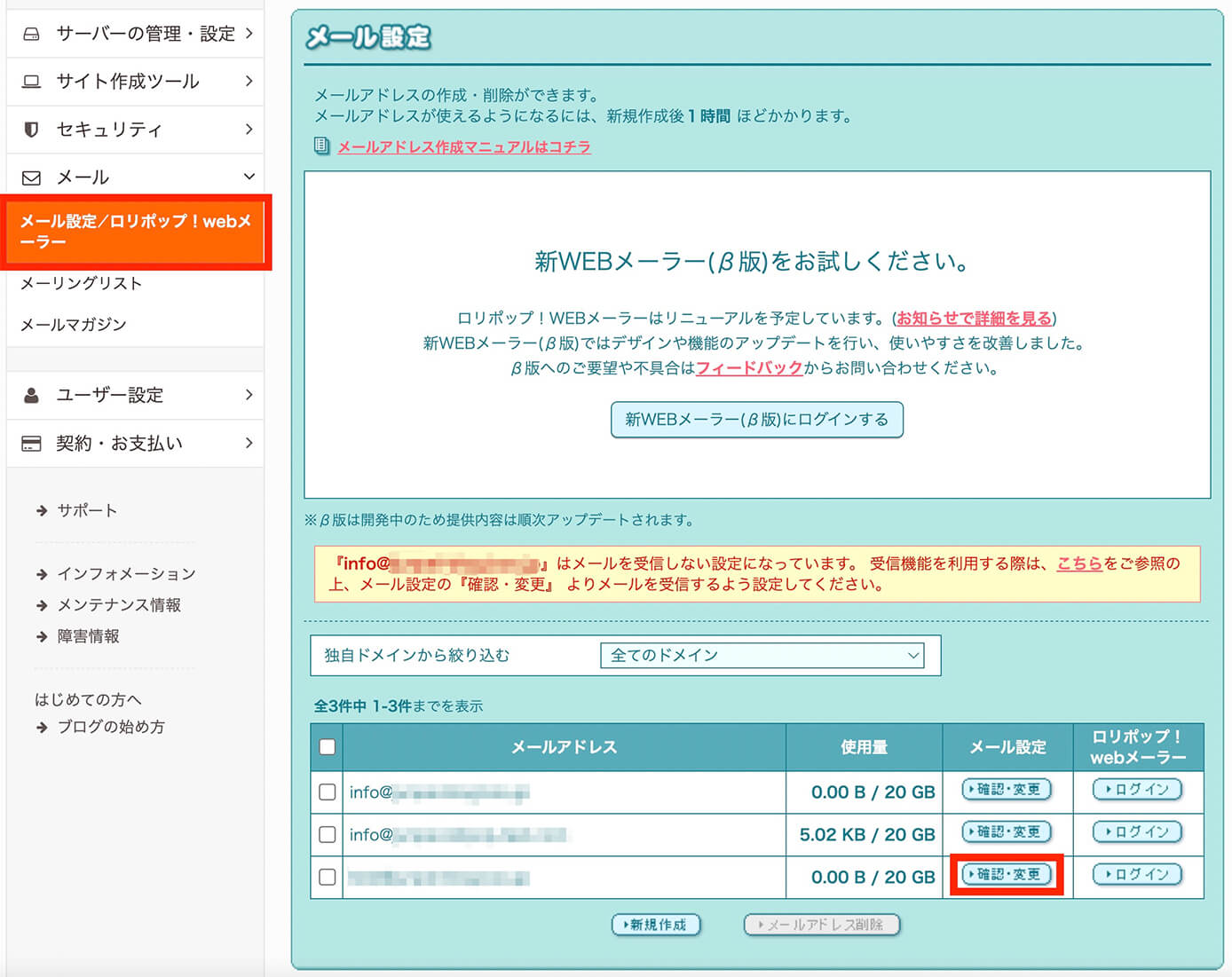Open メール設定/ロリポップ!webメーラー menu item
This screenshot has width=1232, height=977.
pyautogui.click(x=135, y=232)
